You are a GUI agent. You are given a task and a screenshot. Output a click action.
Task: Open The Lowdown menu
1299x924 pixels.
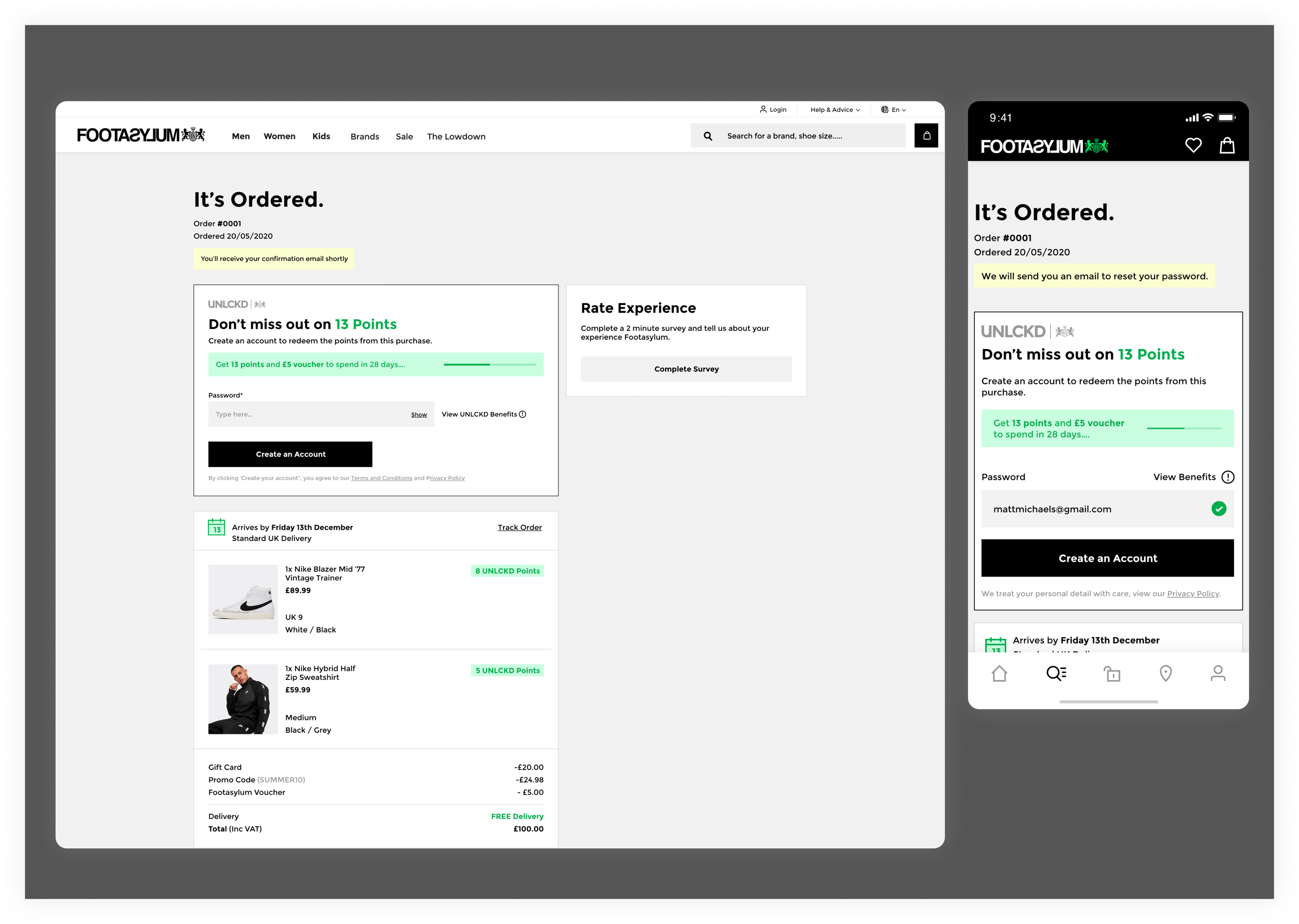pos(456,137)
